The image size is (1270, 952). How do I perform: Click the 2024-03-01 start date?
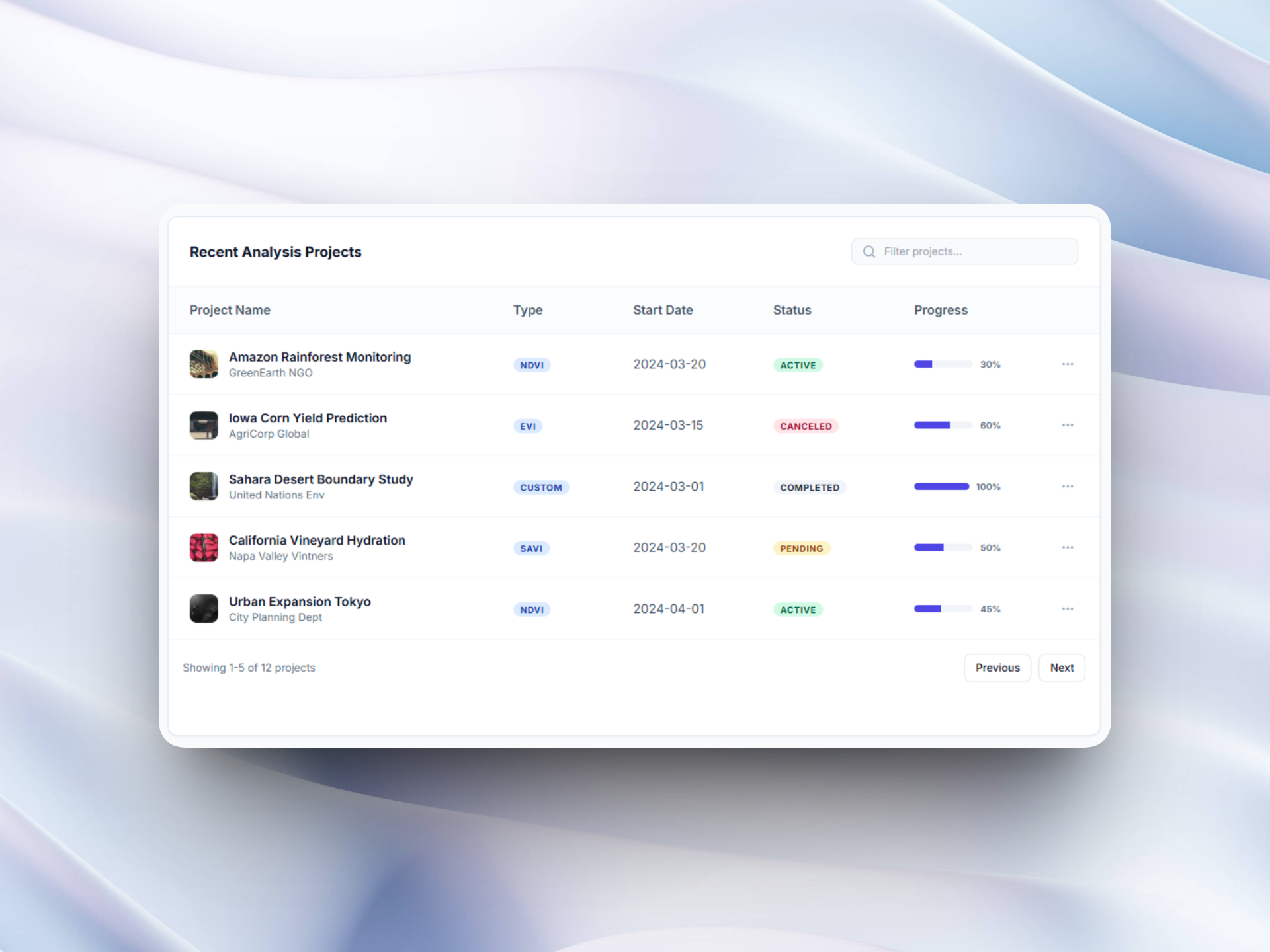point(669,487)
